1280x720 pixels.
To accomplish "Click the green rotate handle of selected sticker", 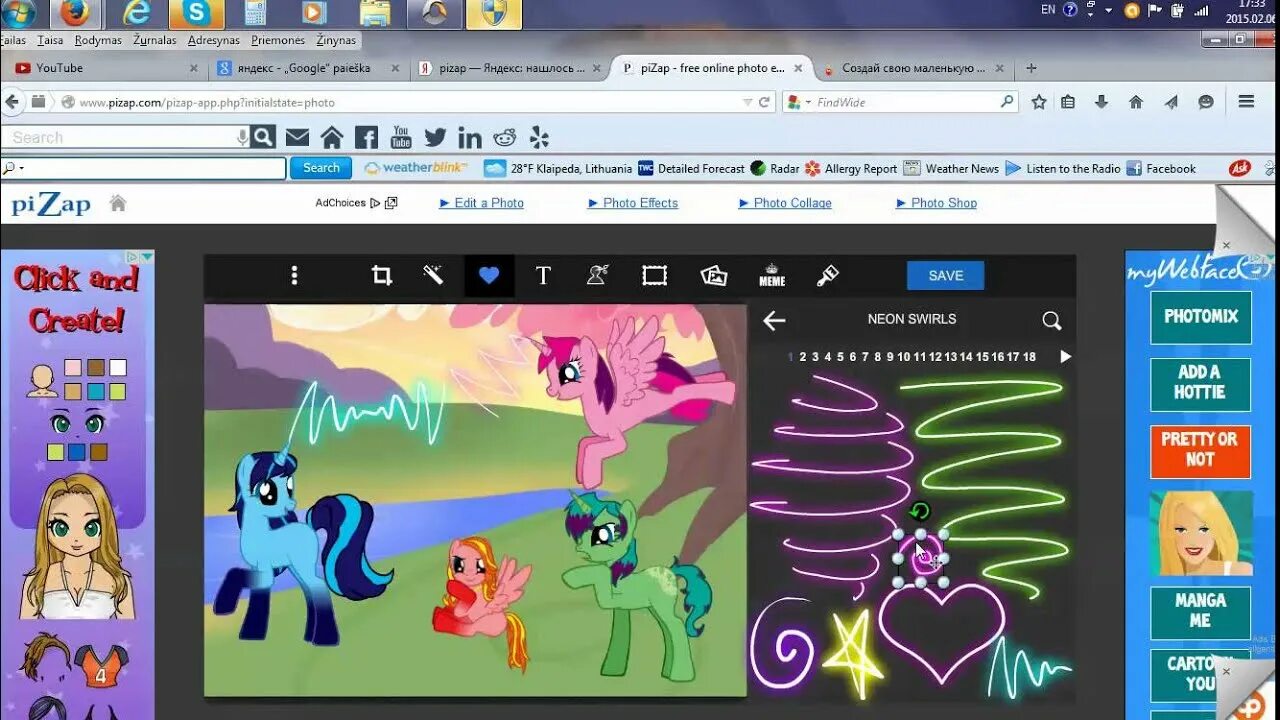I will 920,512.
